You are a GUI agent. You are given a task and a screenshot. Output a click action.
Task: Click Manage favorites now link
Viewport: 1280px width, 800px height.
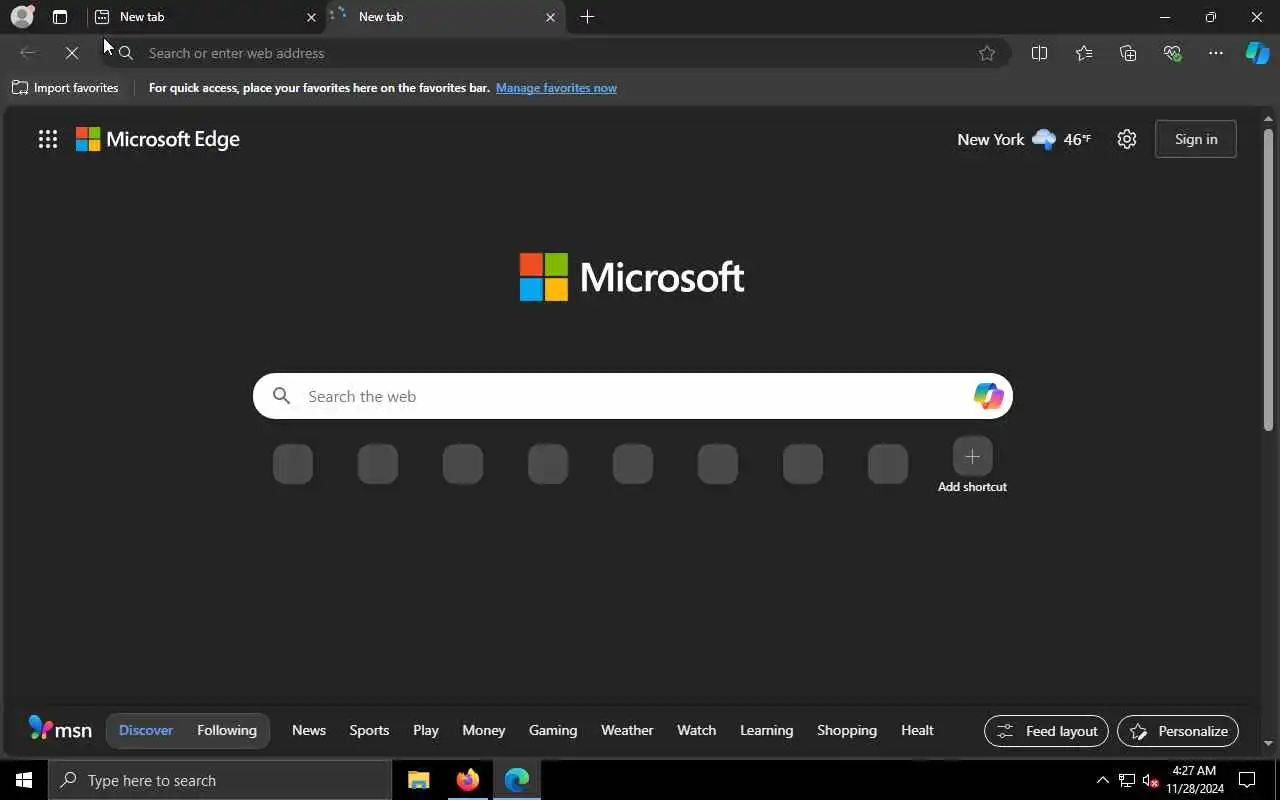(556, 88)
